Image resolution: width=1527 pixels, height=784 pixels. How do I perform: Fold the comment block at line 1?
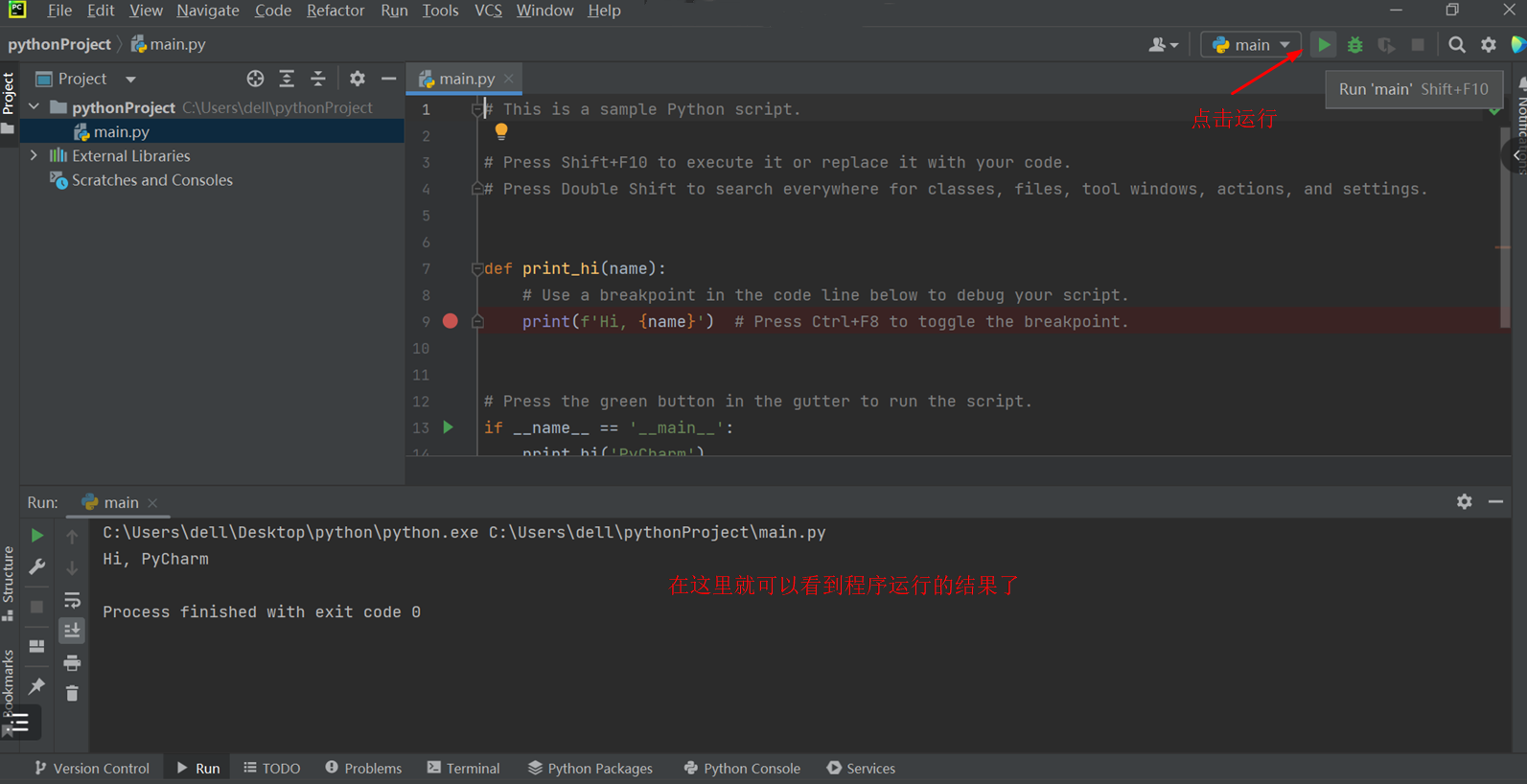[477, 109]
